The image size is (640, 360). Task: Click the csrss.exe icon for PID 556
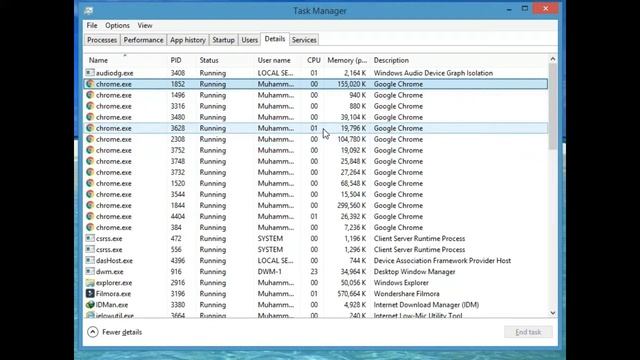[90, 249]
